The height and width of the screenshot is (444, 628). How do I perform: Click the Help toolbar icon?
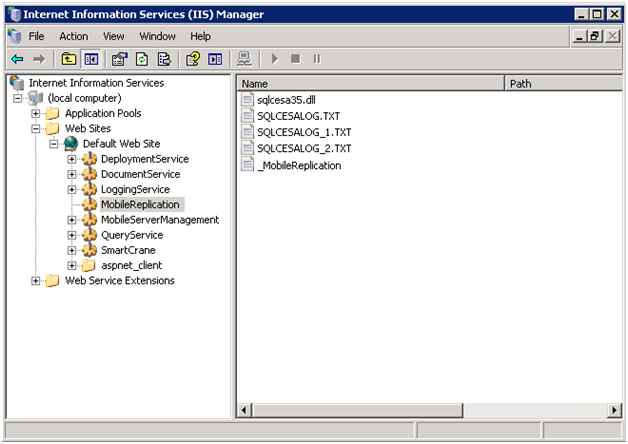point(194,59)
